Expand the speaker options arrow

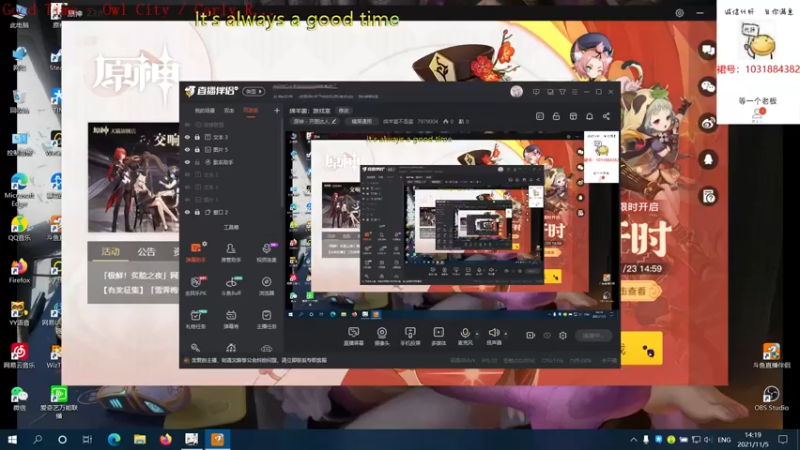[x=506, y=334]
